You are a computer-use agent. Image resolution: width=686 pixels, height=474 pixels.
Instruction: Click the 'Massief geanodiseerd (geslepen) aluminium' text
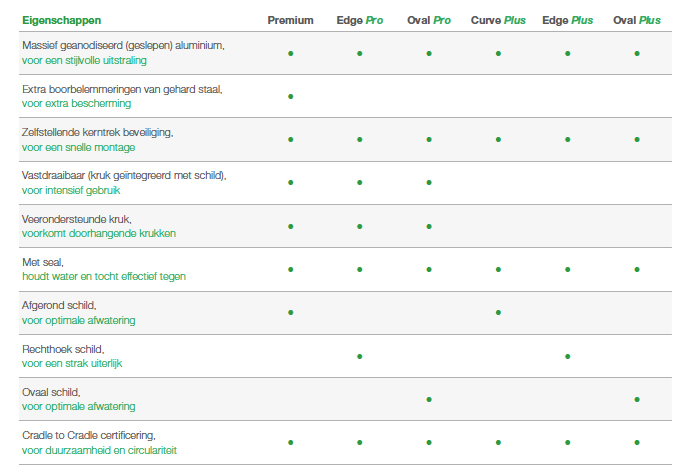pyautogui.click(x=122, y=46)
